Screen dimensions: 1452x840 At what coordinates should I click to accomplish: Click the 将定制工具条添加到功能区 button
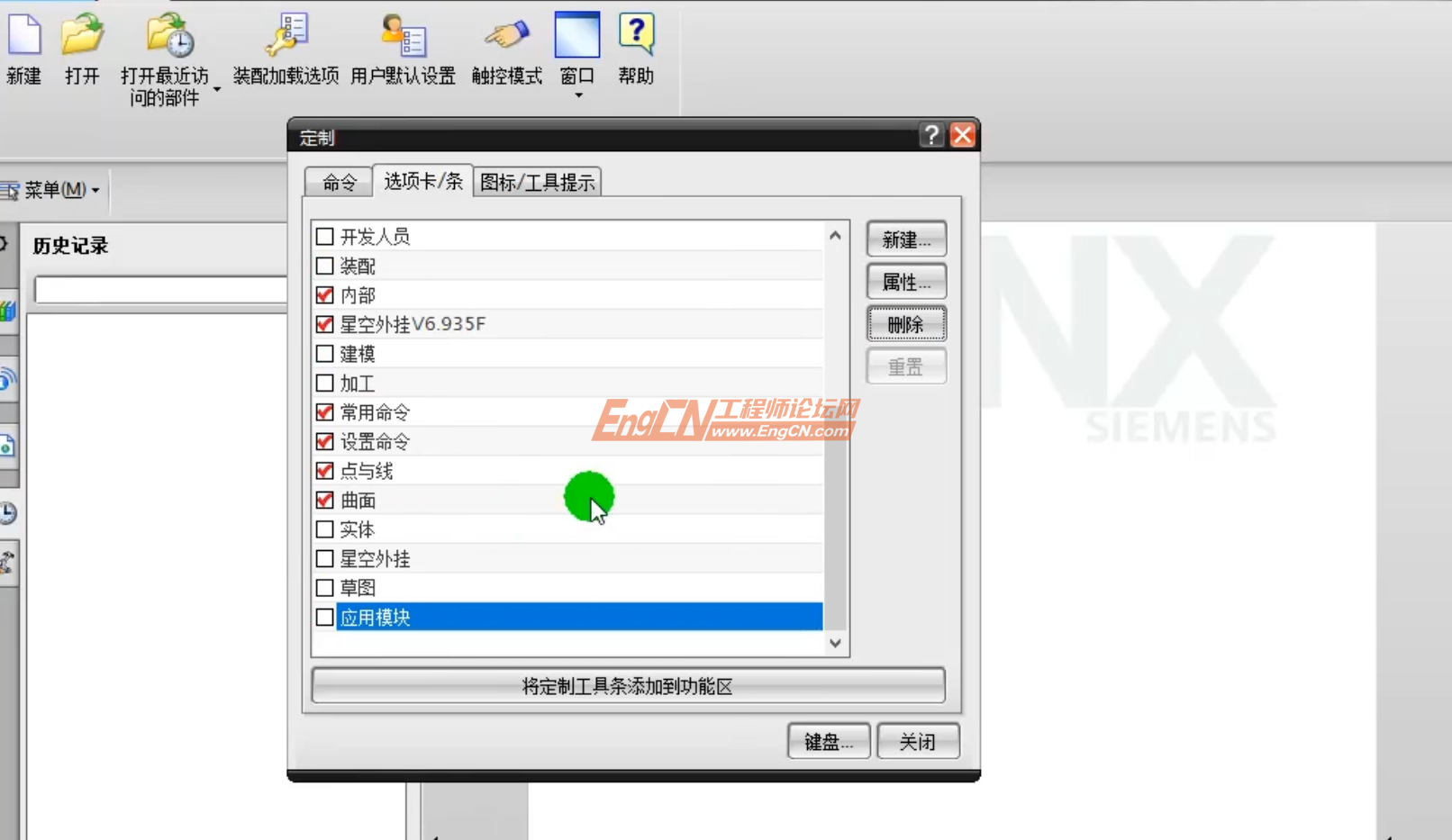[x=628, y=686]
